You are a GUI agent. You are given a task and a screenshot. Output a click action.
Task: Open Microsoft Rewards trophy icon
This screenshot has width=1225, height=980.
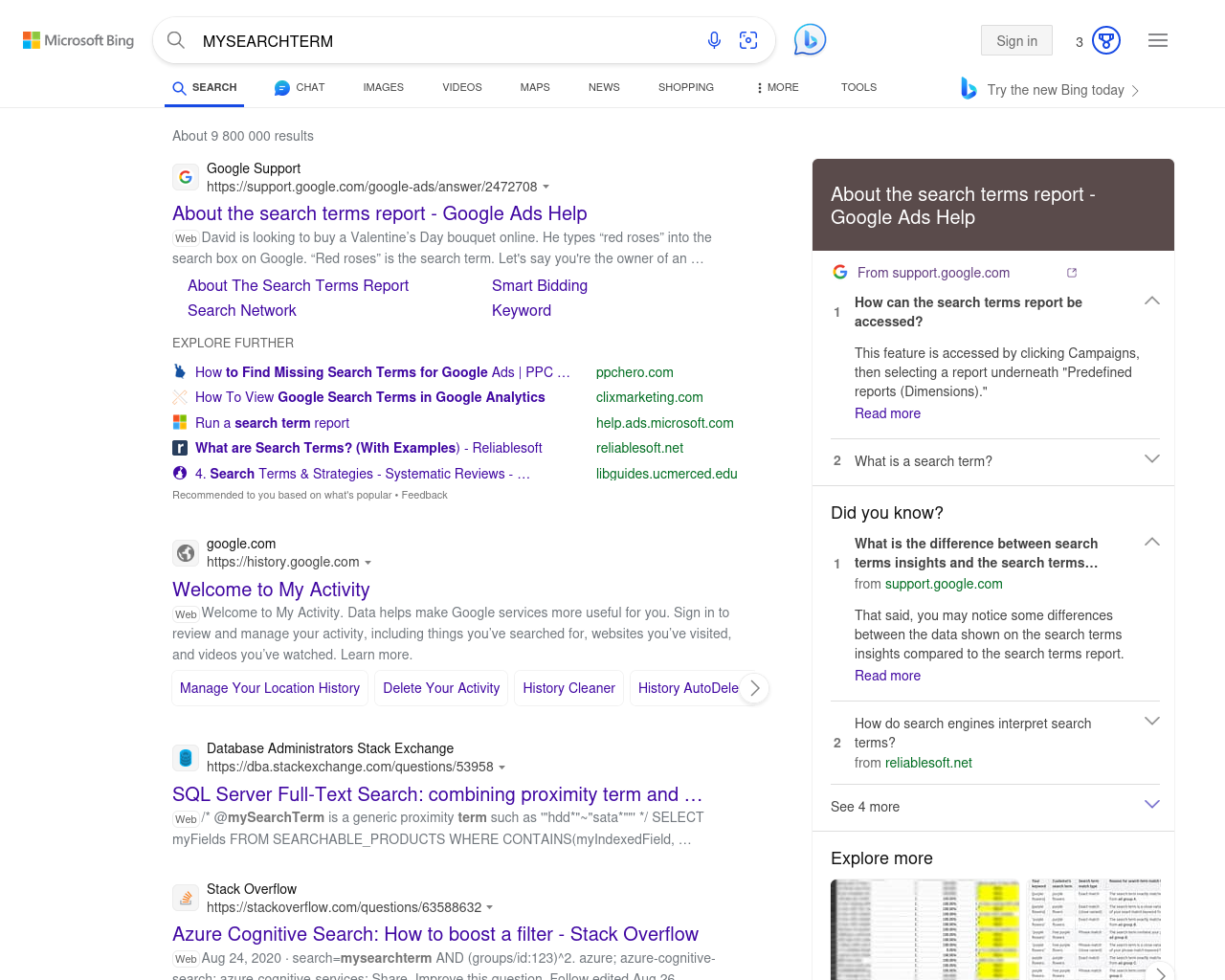tap(1105, 40)
